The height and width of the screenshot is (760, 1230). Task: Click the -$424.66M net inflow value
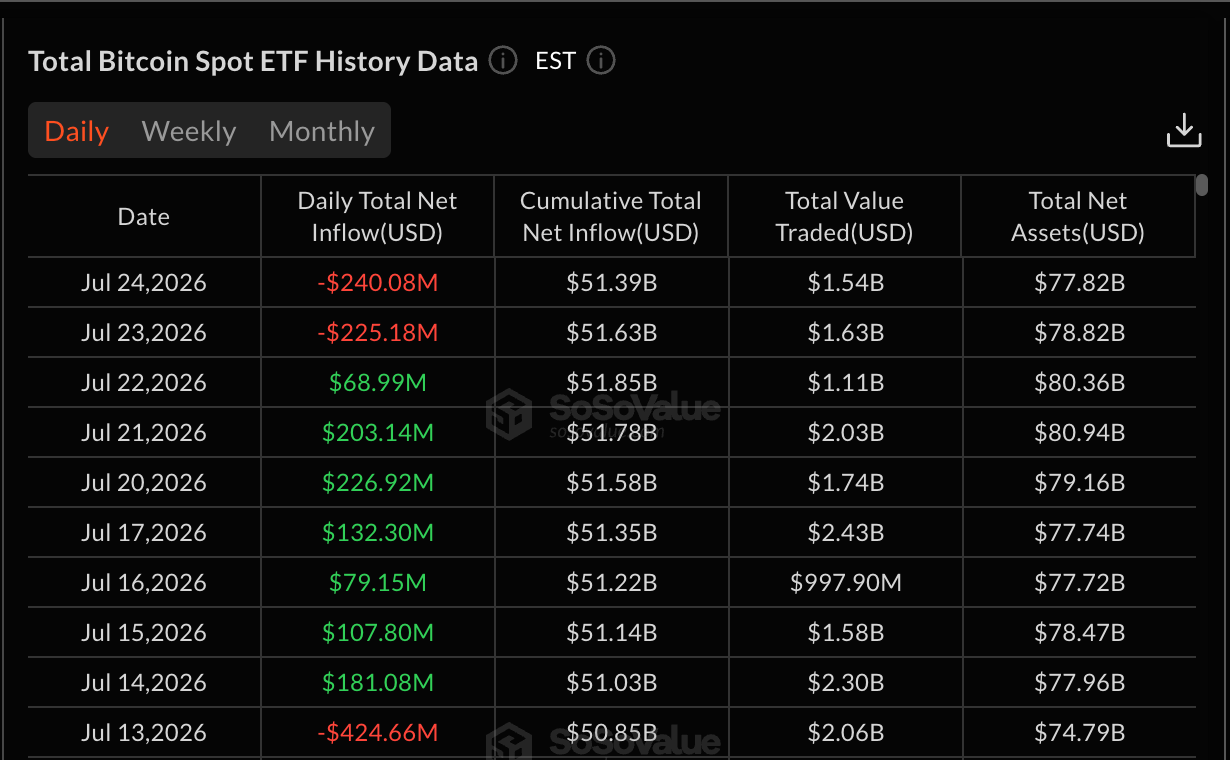pyautogui.click(x=378, y=733)
